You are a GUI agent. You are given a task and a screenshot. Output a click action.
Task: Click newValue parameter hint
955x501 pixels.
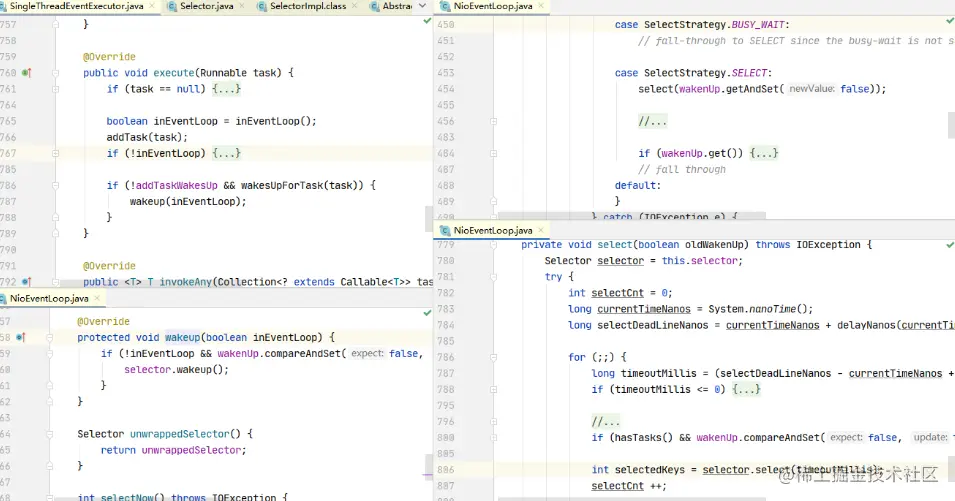pyautogui.click(x=812, y=89)
